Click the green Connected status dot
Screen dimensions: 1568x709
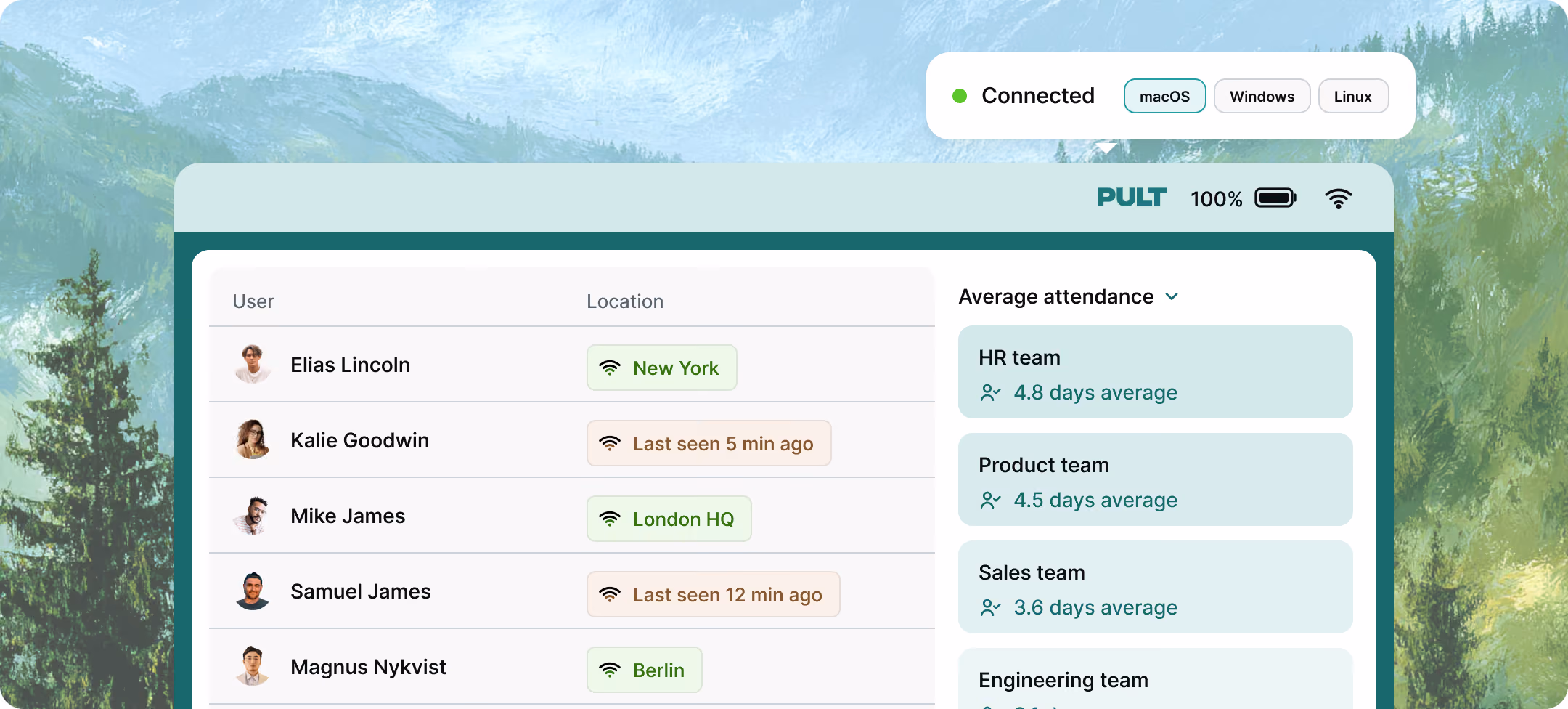(960, 96)
